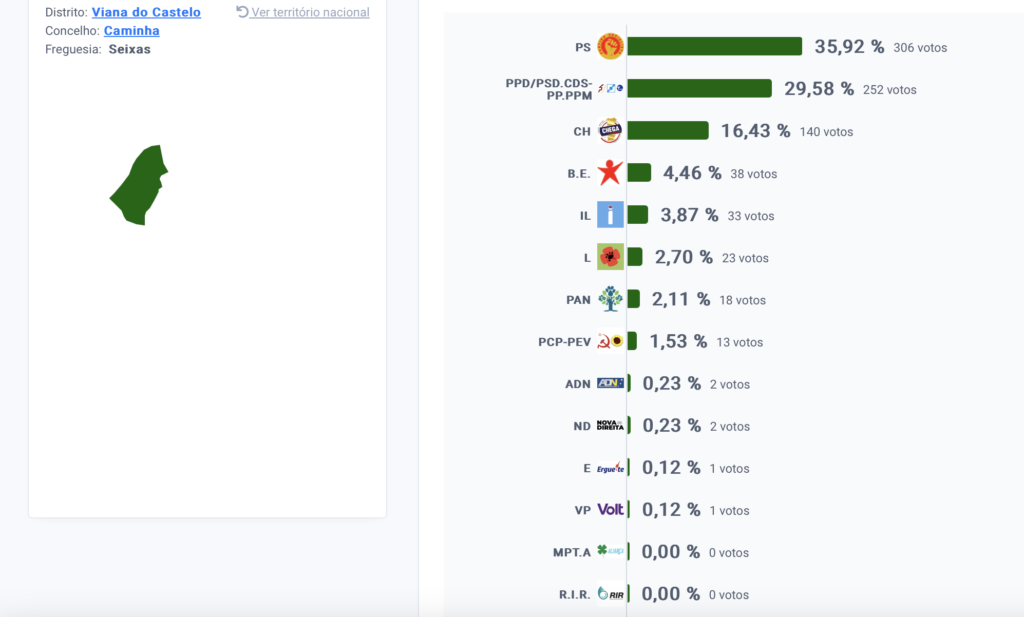The image size is (1024, 617).
Task: Select the Volt party logo
Action: 611,509
